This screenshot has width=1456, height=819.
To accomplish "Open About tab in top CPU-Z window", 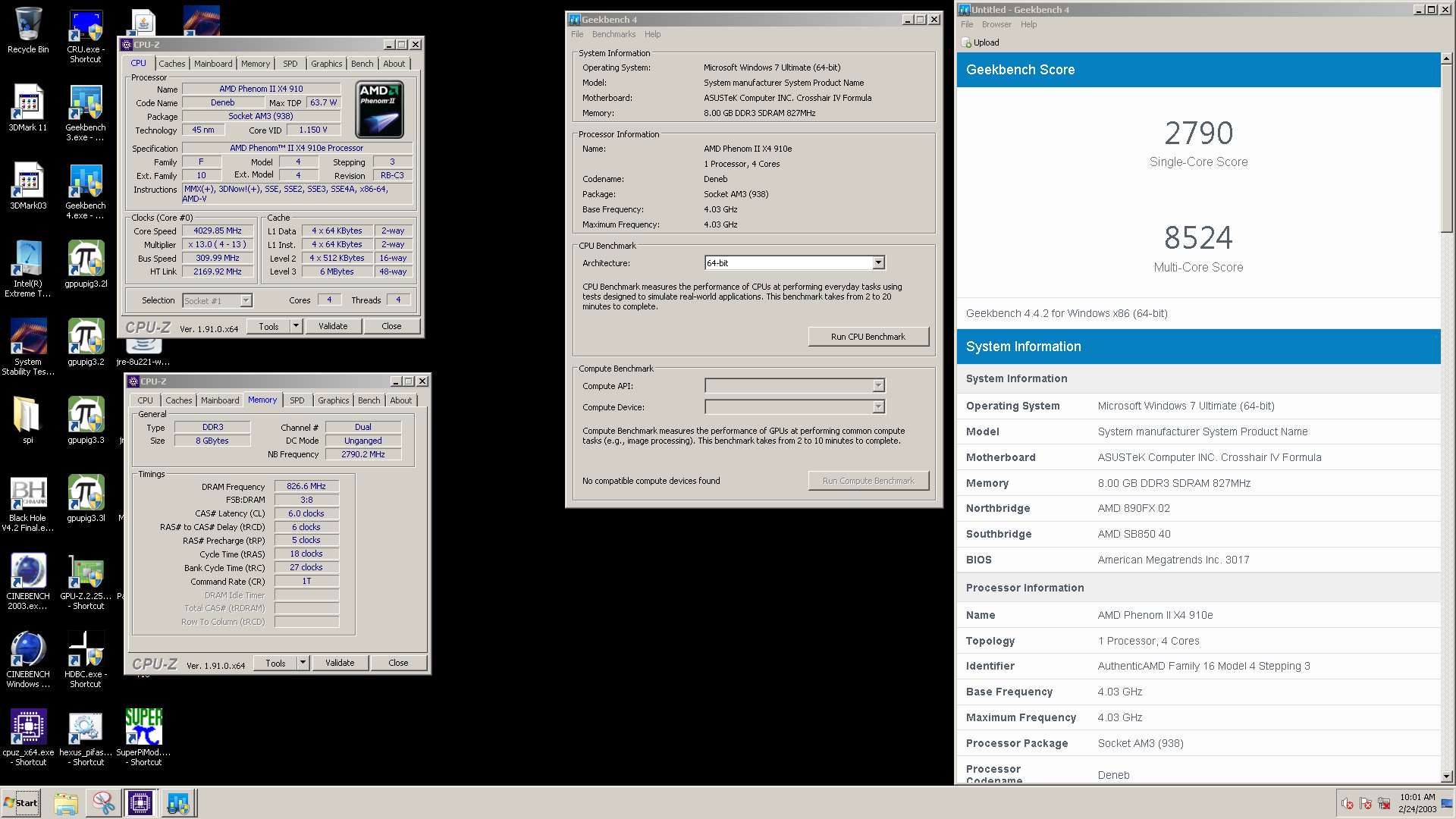I will 394,64.
